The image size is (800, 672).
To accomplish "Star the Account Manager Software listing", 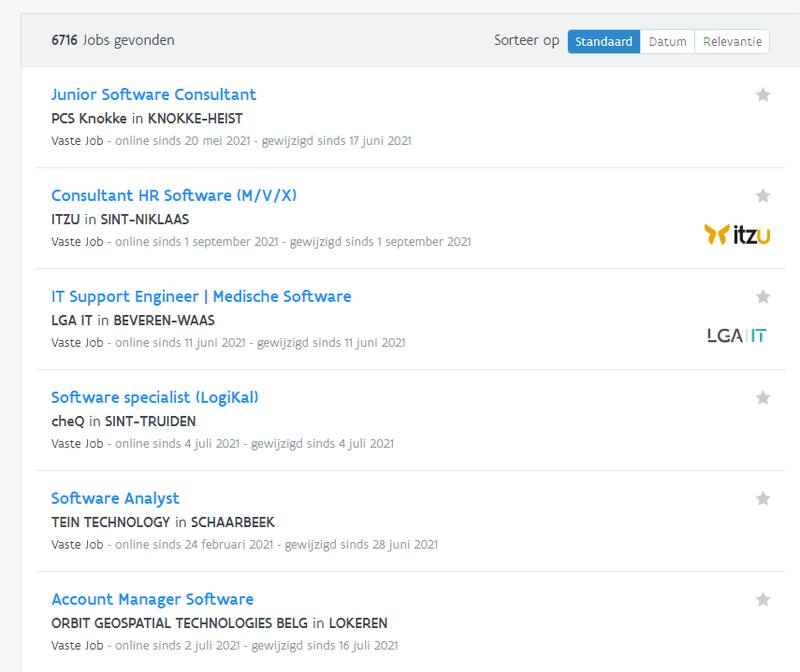I will pos(763,600).
